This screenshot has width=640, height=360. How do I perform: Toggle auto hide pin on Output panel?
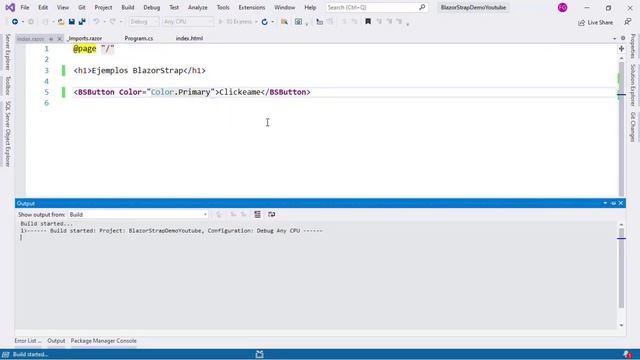click(x=613, y=203)
